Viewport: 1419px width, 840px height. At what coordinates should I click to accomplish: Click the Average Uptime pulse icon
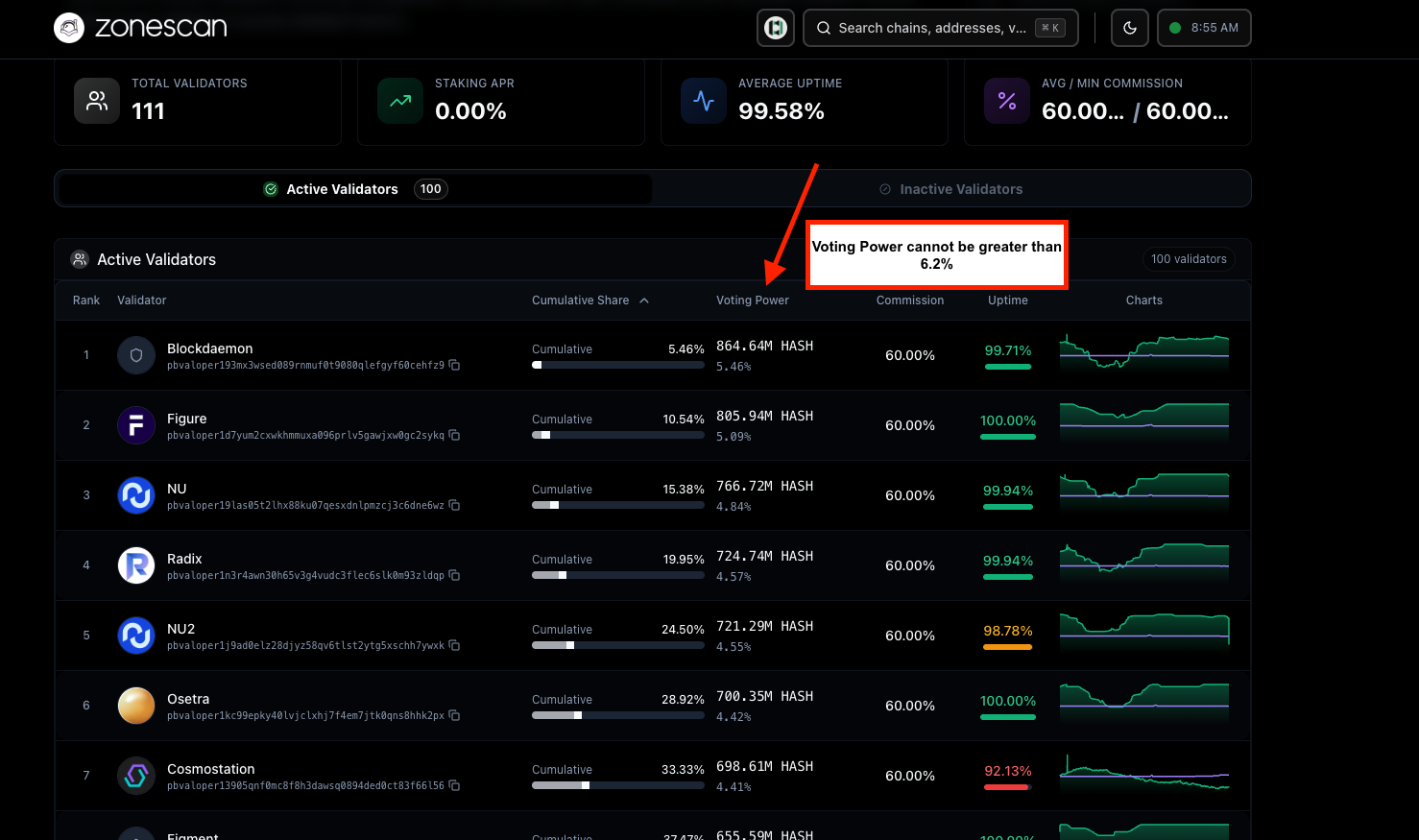click(x=704, y=101)
